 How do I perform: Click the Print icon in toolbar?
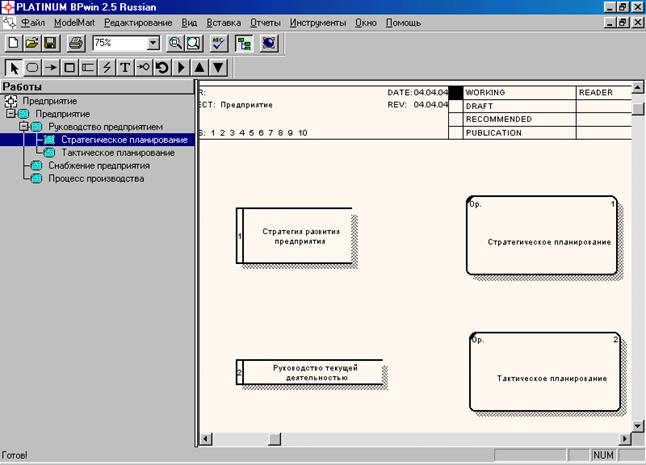[x=76, y=43]
